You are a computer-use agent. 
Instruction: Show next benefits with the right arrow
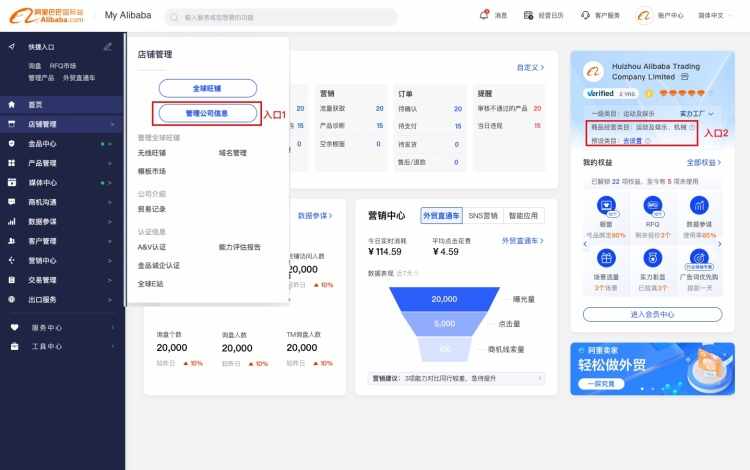719,244
